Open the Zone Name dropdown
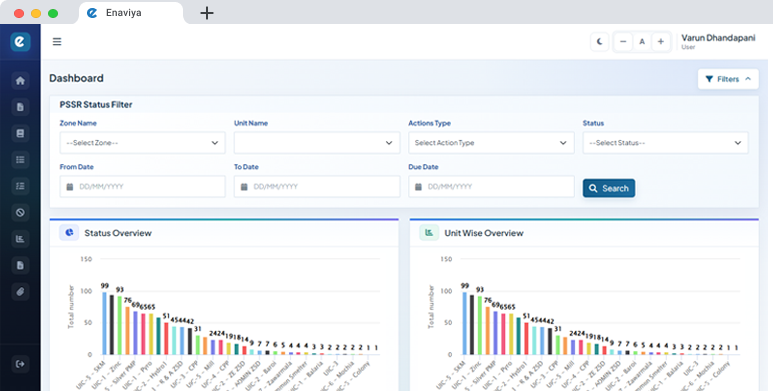This screenshot has width=773, height=391. (142, 143)
